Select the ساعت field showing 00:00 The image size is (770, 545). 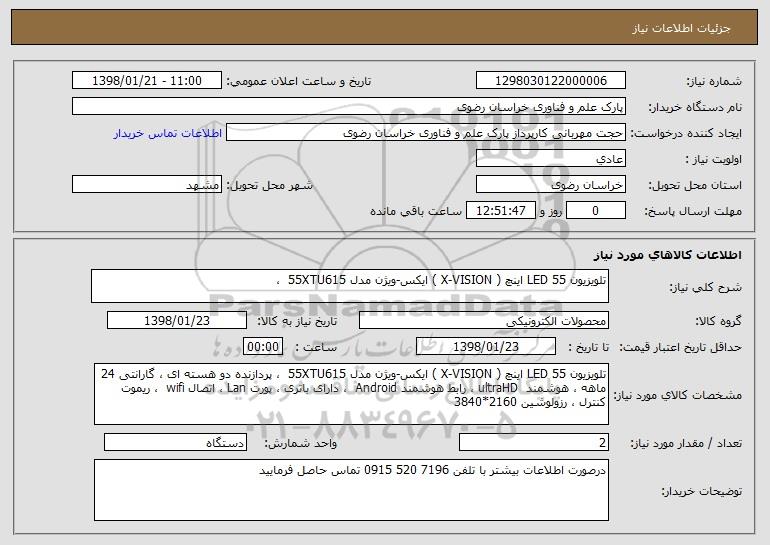(263, 347)
